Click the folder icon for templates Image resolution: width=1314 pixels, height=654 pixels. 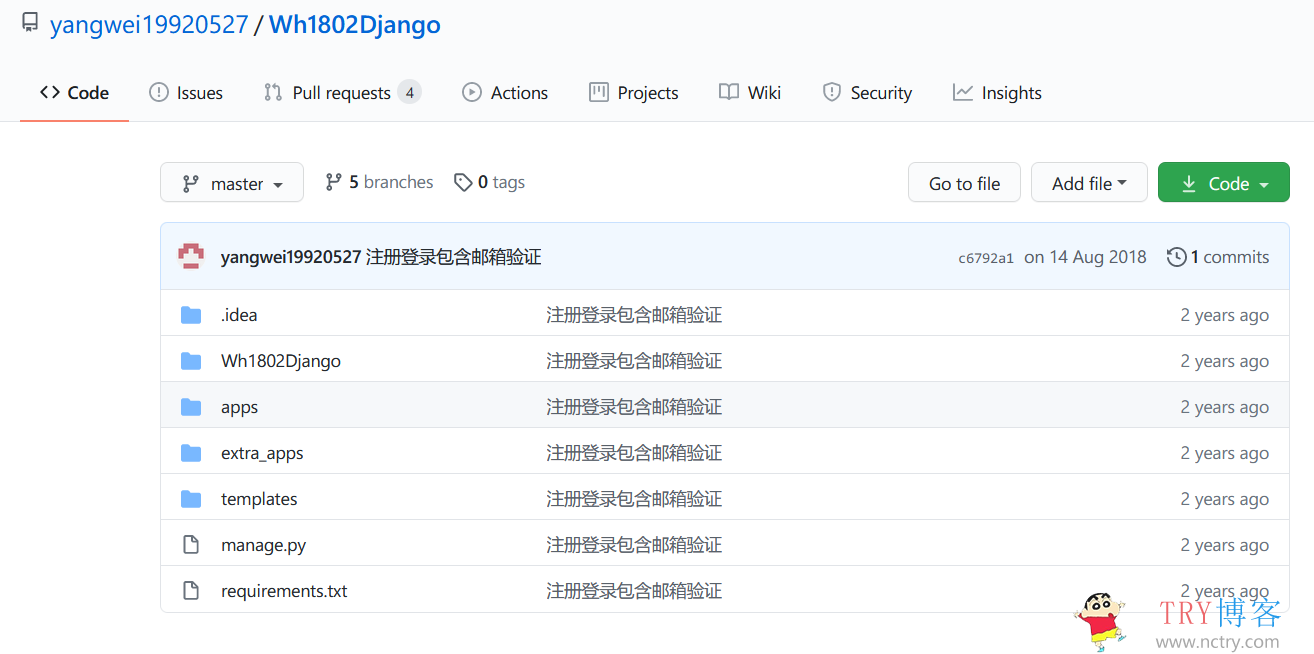click(x=191, y=499)
